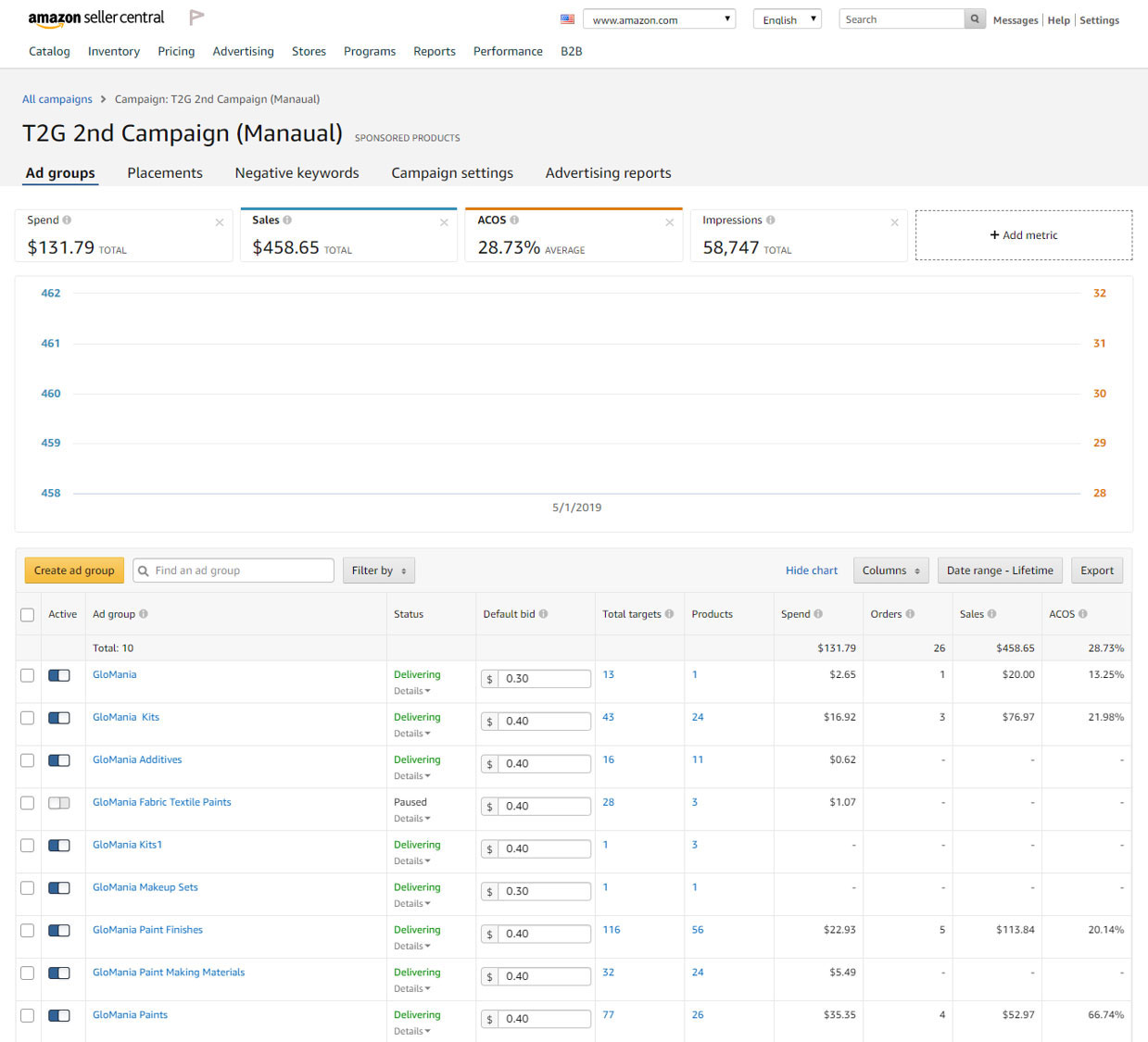Open GloMania Paint Finishes ad group link
The image size is (1148, 1042).
(147, 930)
